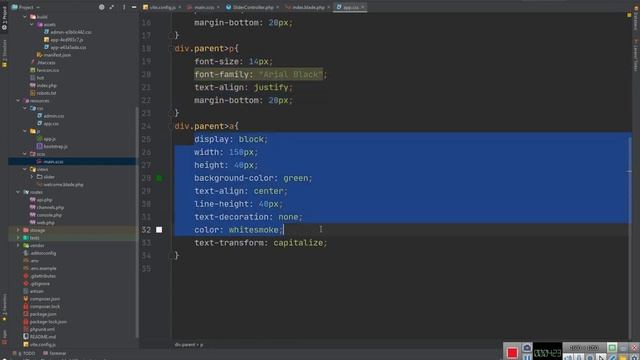The width and height of the screenshot is (640, 360).
Task: Select vite.config.js in project tree
Action: [x=39, y=345]
